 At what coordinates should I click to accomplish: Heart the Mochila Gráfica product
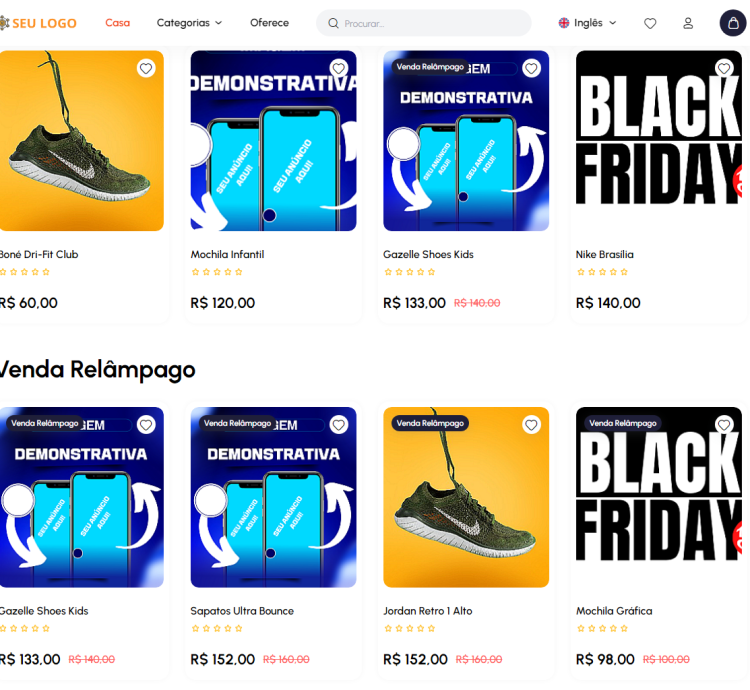724,425
